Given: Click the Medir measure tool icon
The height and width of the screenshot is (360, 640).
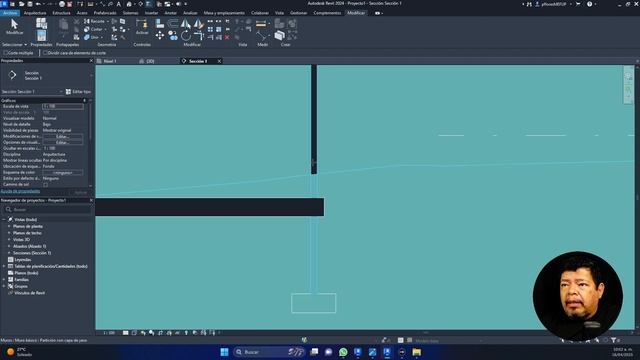Looking at the screenshot, I should coord(261,36).
